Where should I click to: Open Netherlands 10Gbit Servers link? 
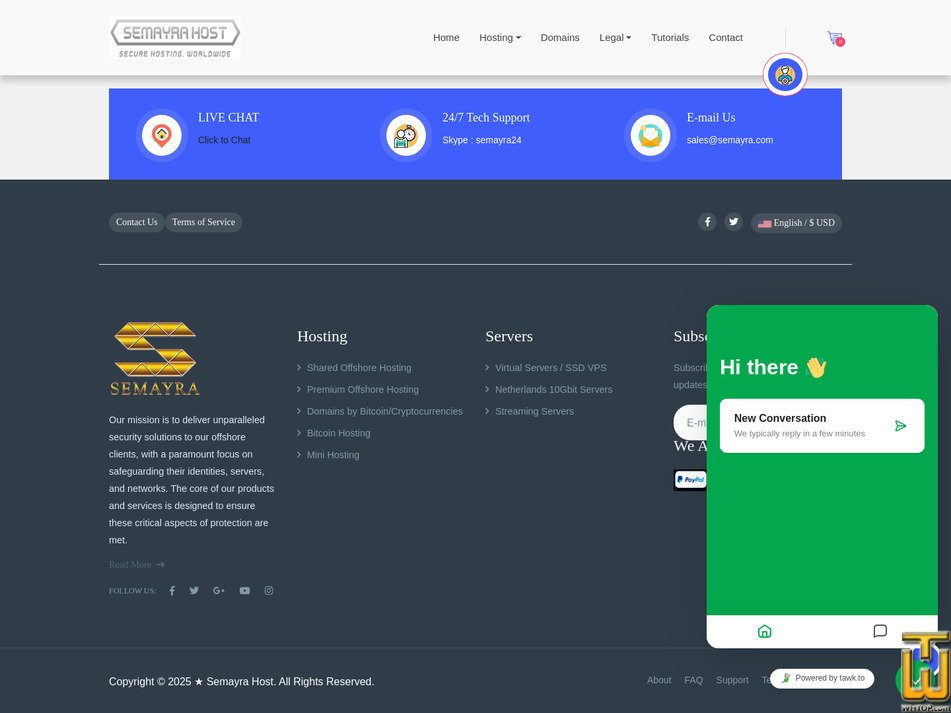click(x=553, y=390)
